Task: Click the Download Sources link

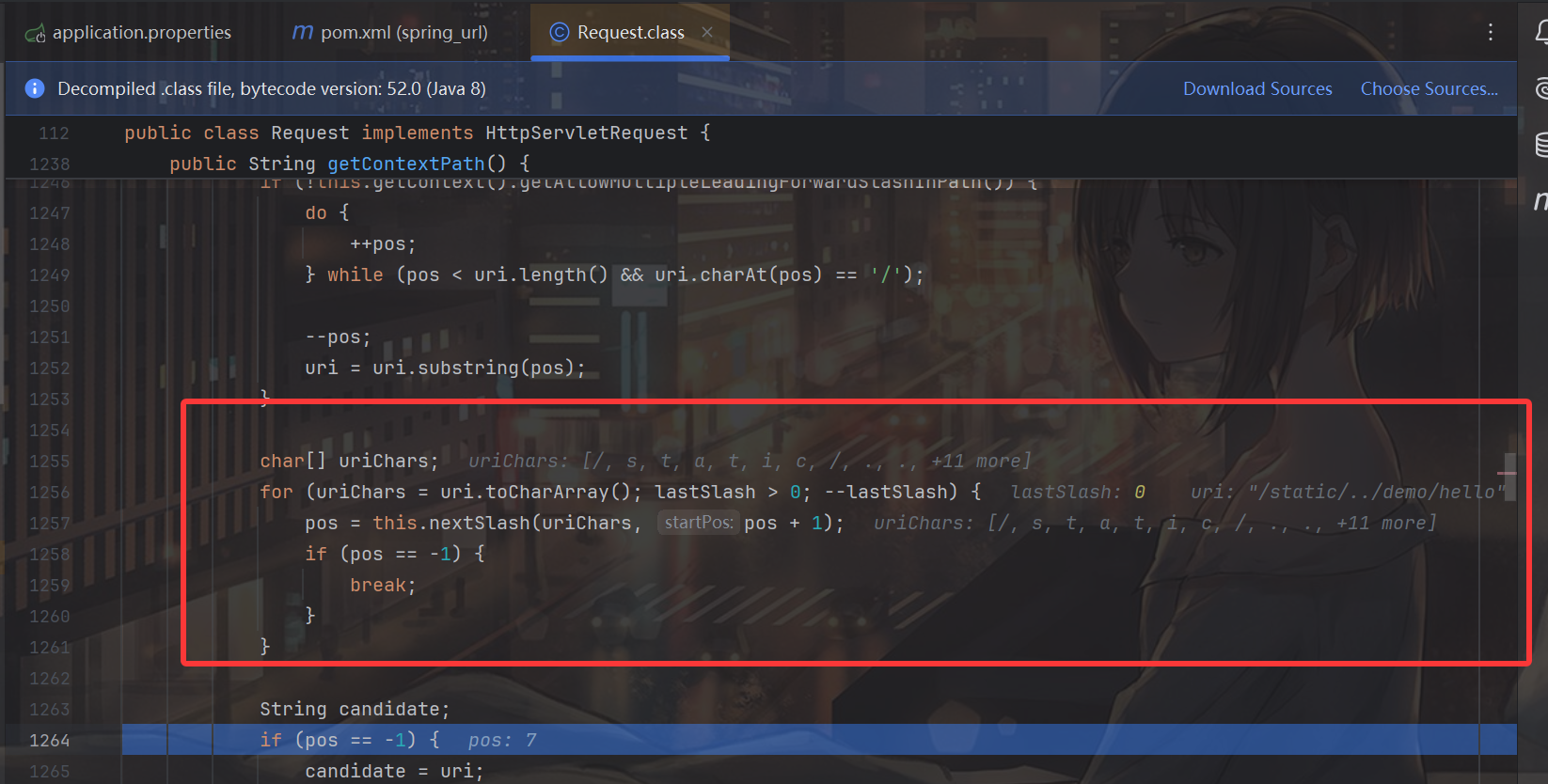Action: (x=1257, y=88)
